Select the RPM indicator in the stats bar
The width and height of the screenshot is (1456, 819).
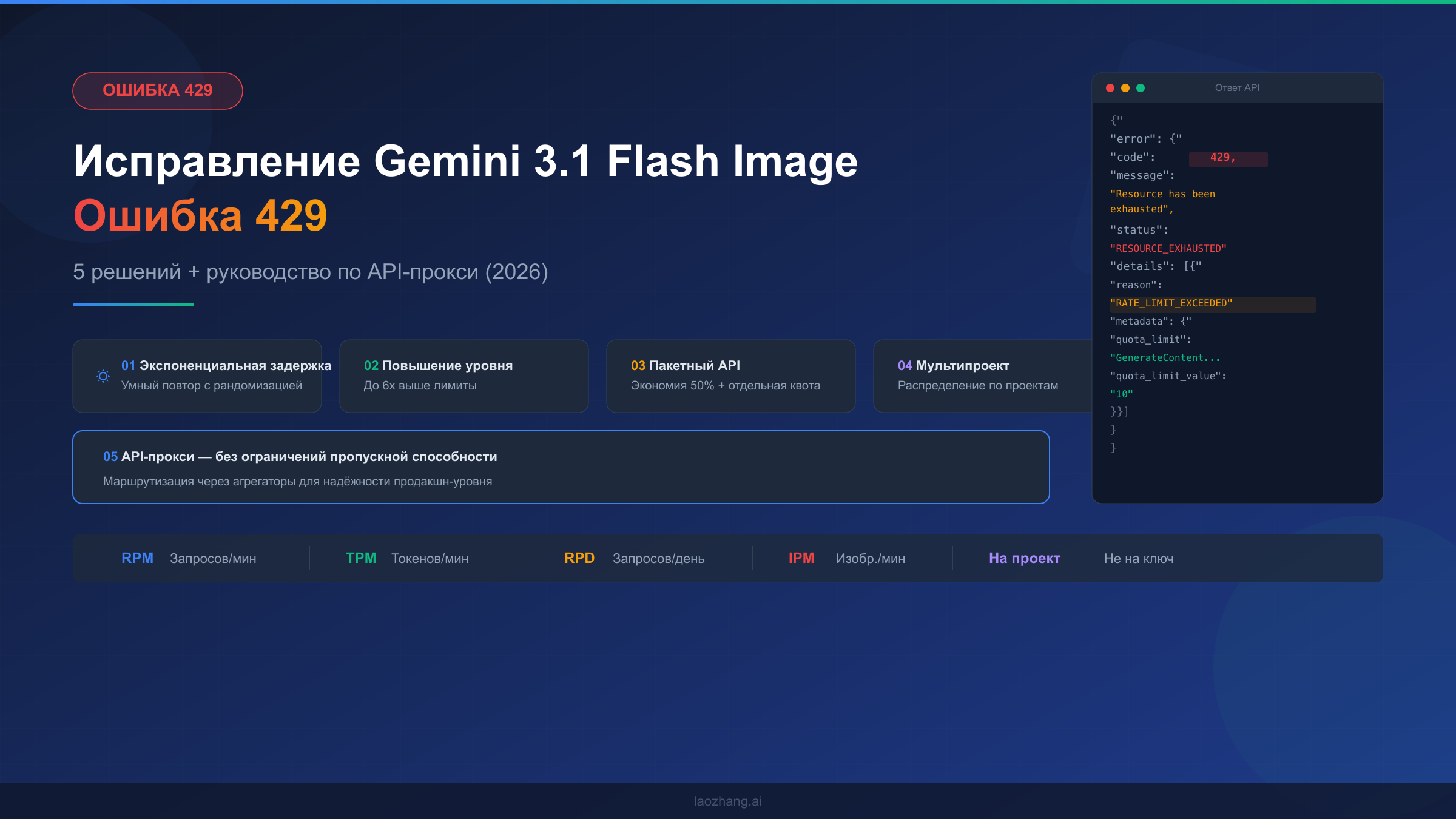click(138, 558)
